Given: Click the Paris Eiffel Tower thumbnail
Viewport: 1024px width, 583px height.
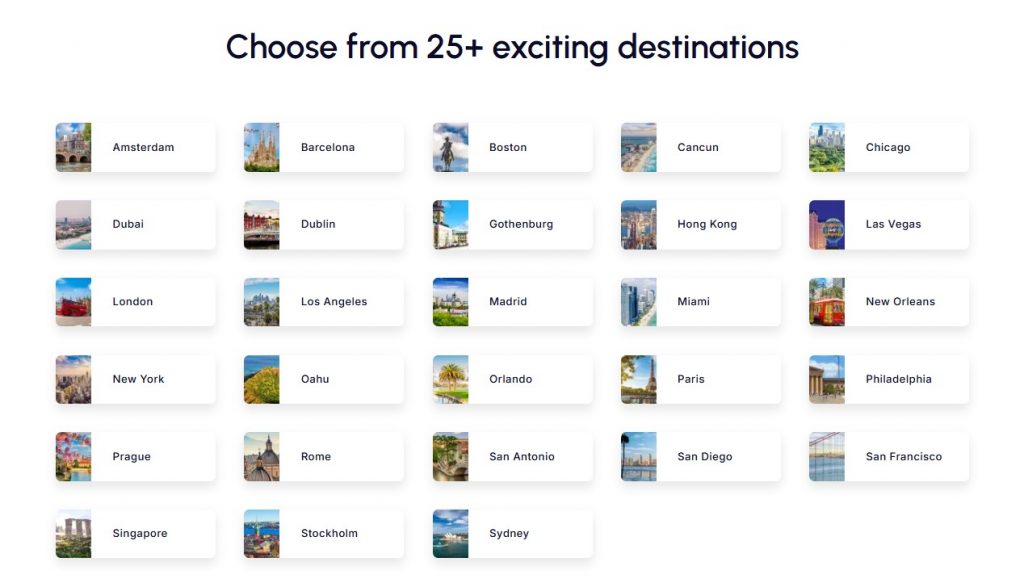Looking at the screenshot, I should click(x=638, y=378).
